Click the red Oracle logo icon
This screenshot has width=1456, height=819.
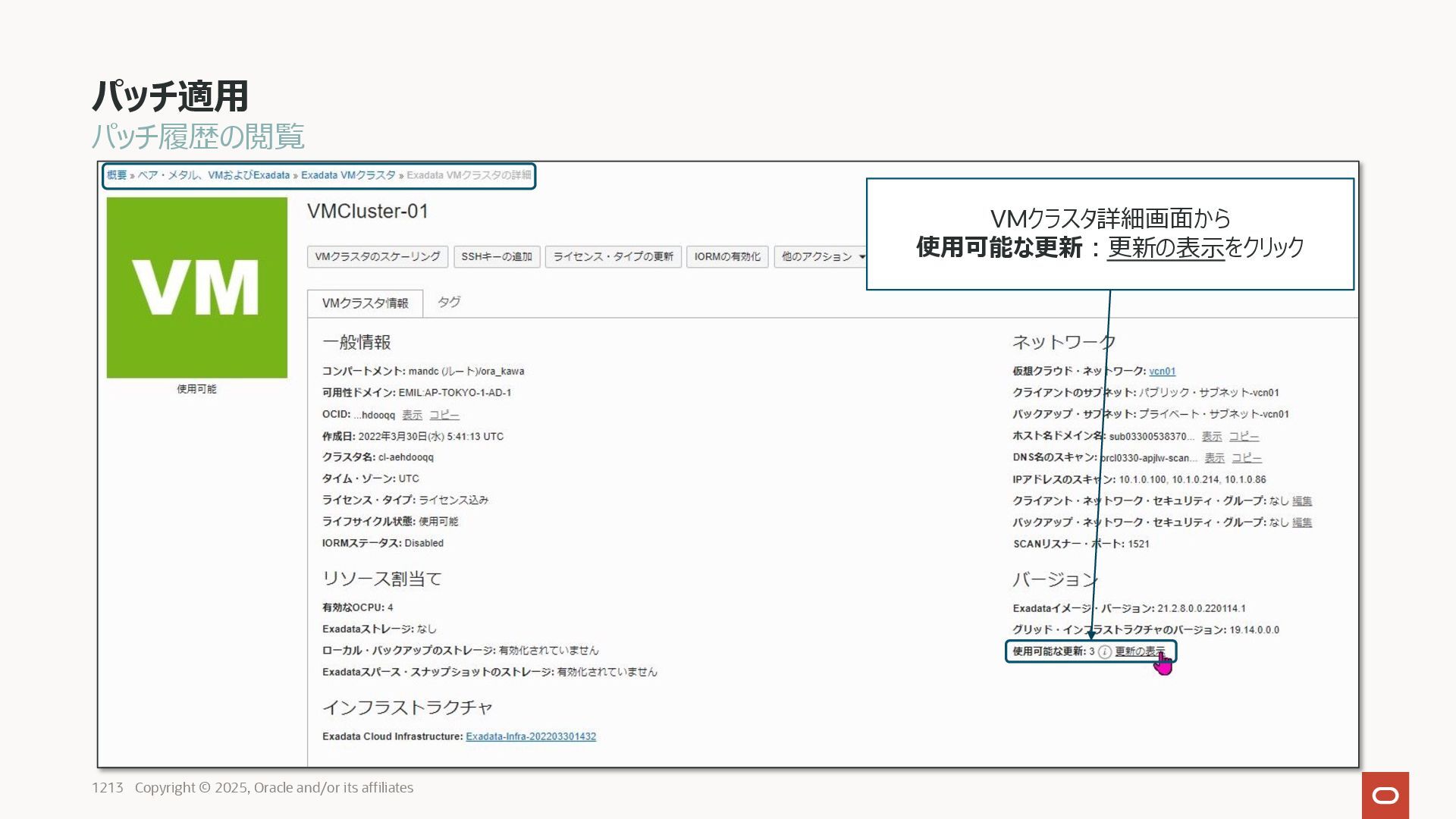pyautogui.click(x=1385, y=795)
